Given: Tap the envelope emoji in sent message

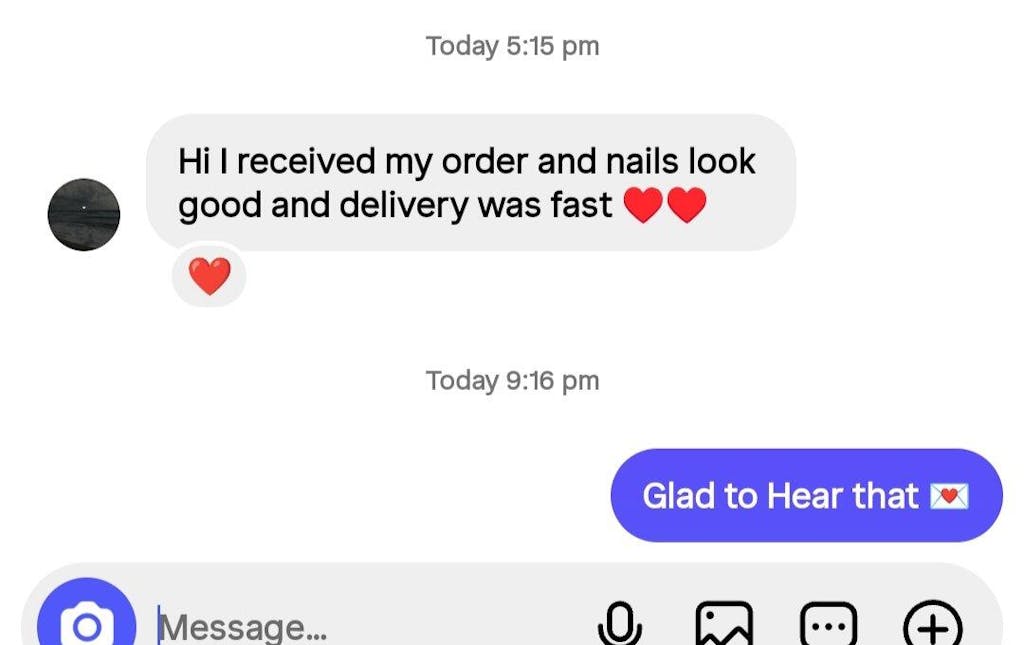Looking at the screenshot, I should click(x=949, y=496).
